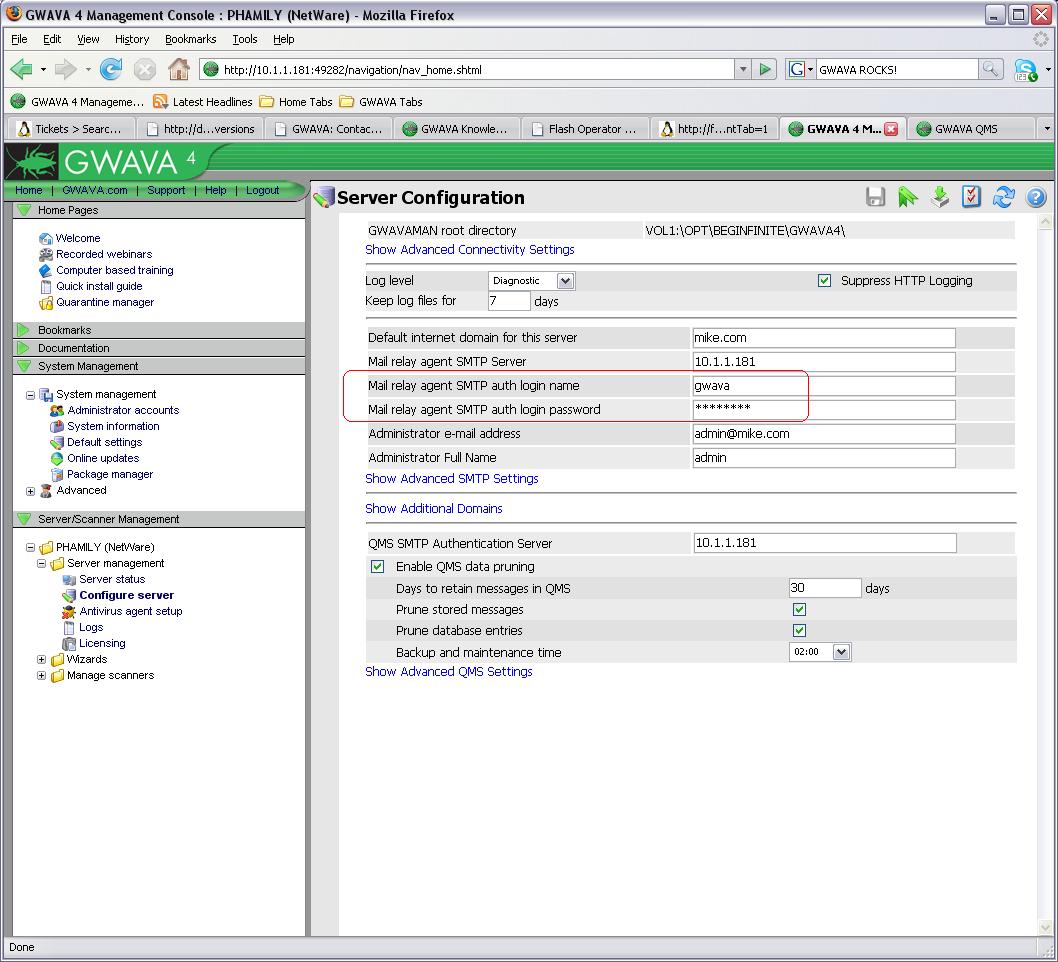Open Server status in the tree
Screen dimensions: 1058x962
click(112, 579)
